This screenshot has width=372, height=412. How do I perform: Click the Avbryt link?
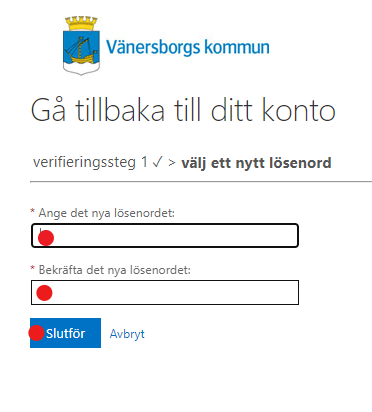pos(127,334)
